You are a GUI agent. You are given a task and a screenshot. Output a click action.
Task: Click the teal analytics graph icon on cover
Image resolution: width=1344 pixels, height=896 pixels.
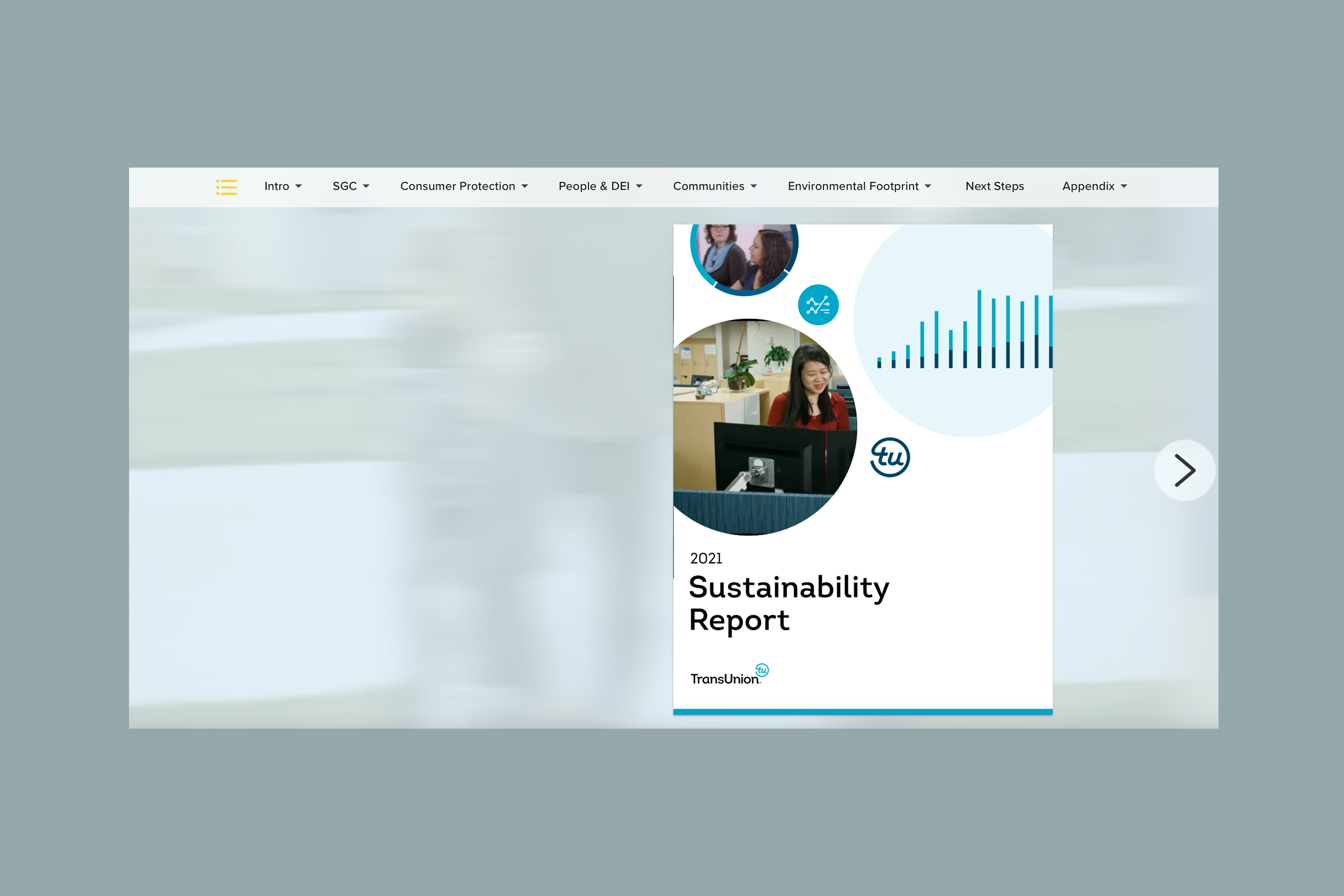[818, 305]
